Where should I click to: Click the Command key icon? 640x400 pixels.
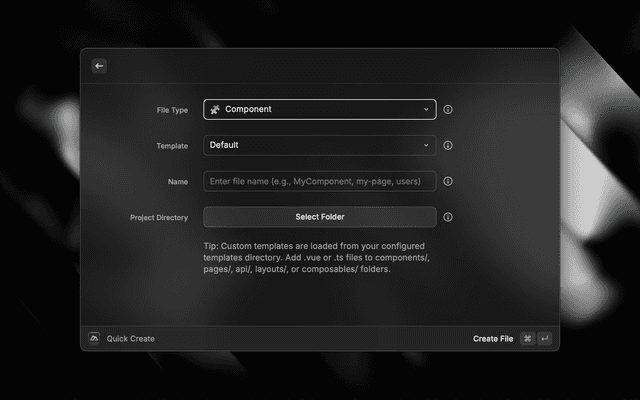[x=527, y=339]
